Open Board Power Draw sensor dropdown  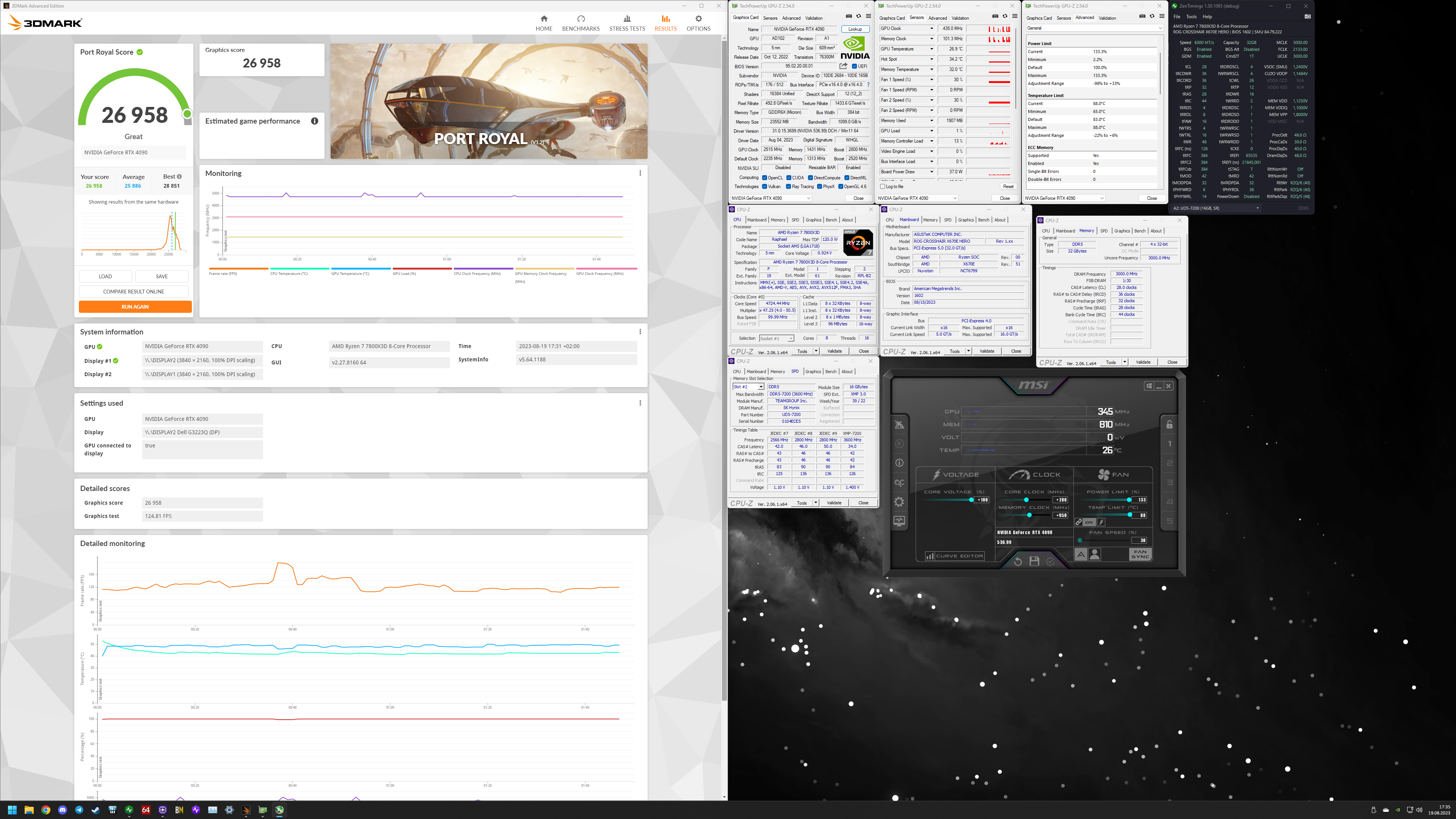[932, 172]
